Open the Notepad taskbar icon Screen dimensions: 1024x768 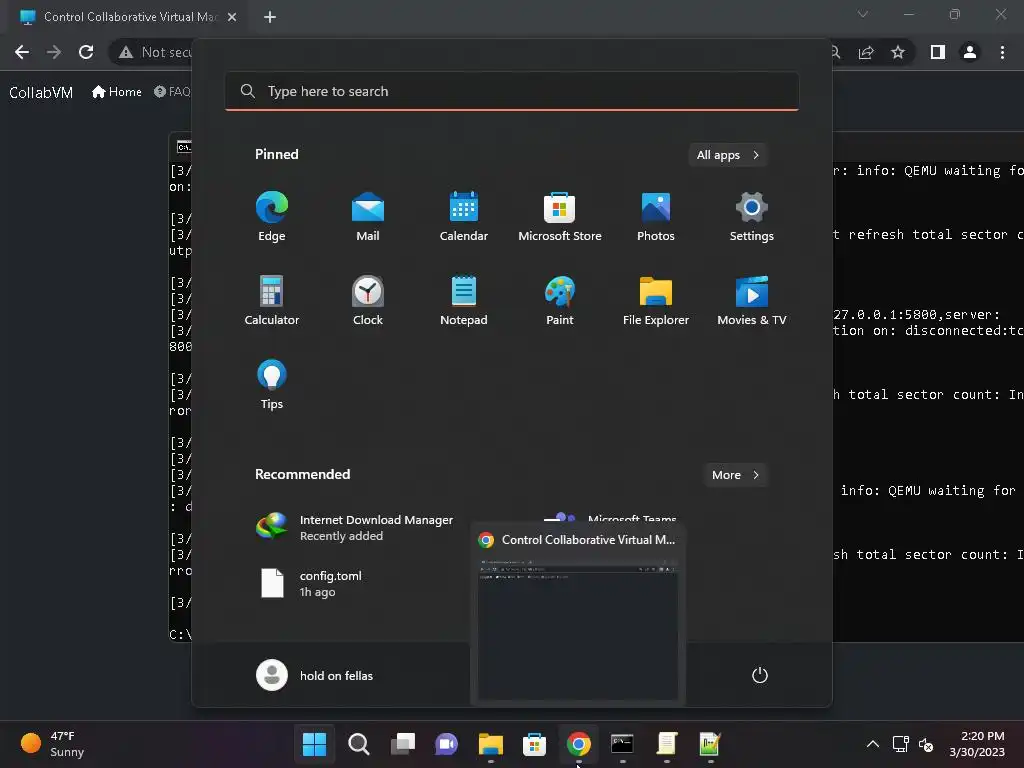pos(666,744)
